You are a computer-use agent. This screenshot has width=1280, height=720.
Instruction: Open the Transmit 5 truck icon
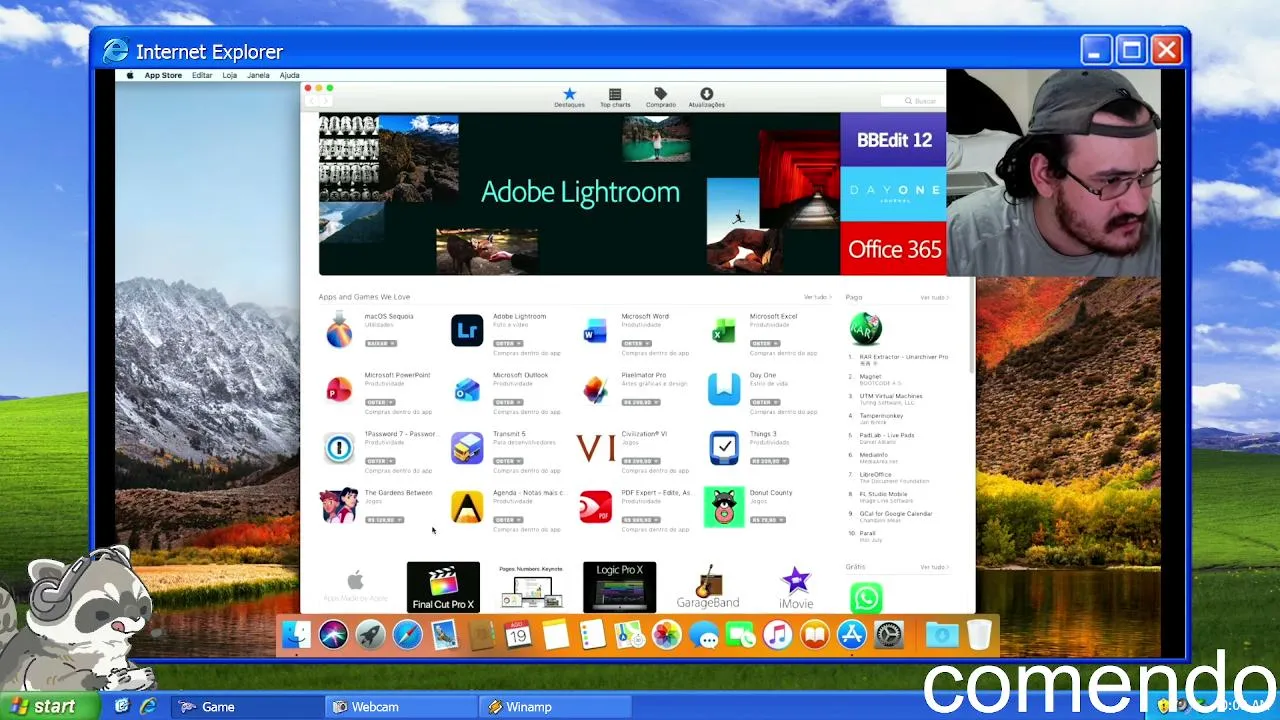coord(467,448)
